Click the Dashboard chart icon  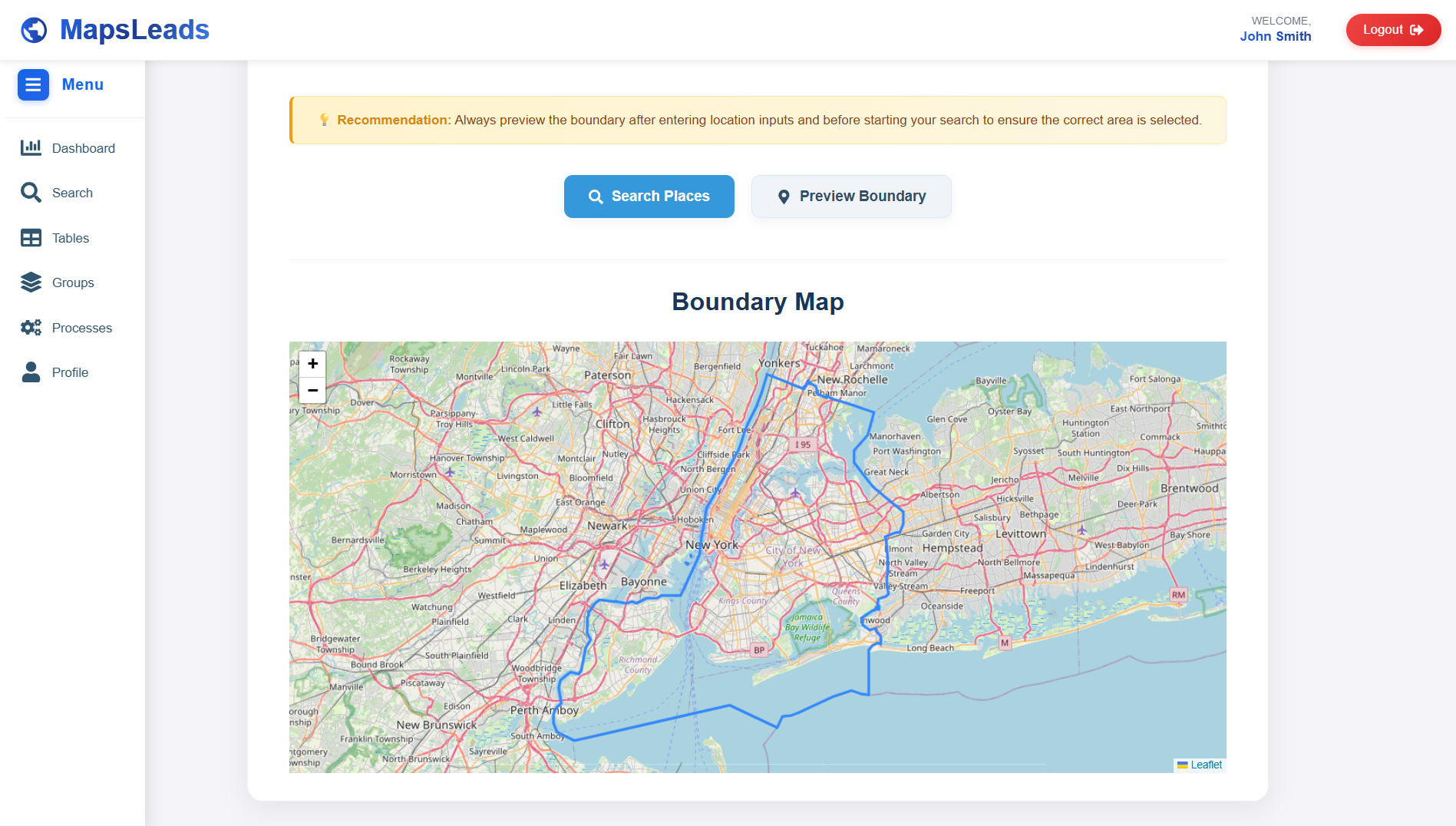coord(31,148)
